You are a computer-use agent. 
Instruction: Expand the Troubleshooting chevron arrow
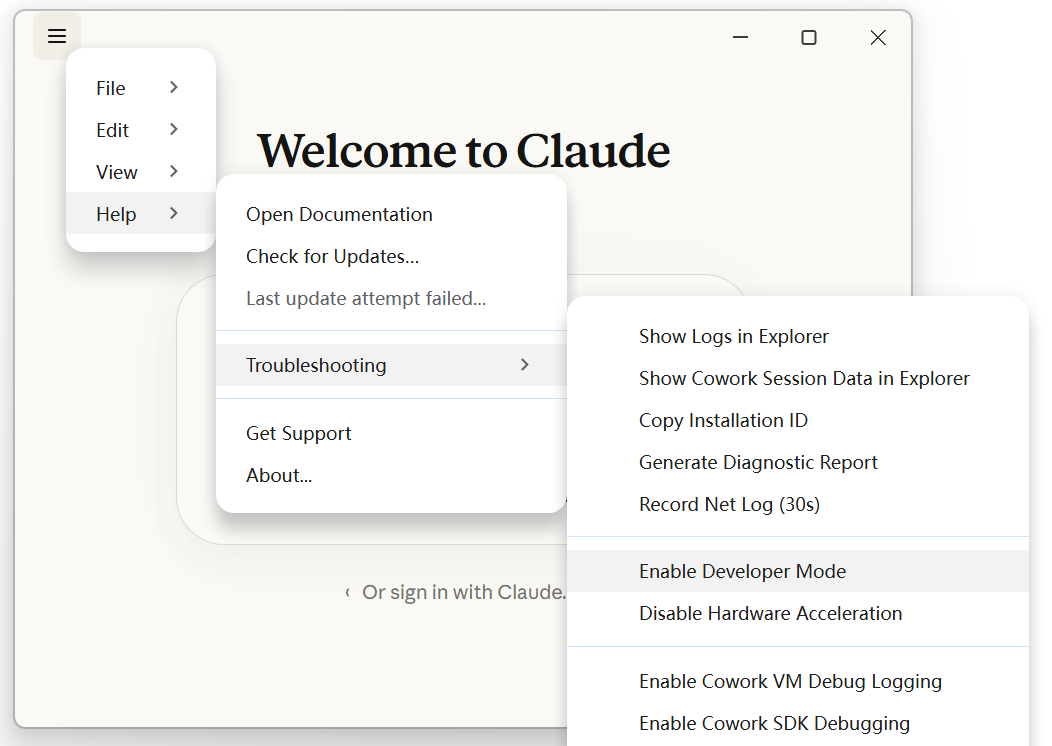525,364
